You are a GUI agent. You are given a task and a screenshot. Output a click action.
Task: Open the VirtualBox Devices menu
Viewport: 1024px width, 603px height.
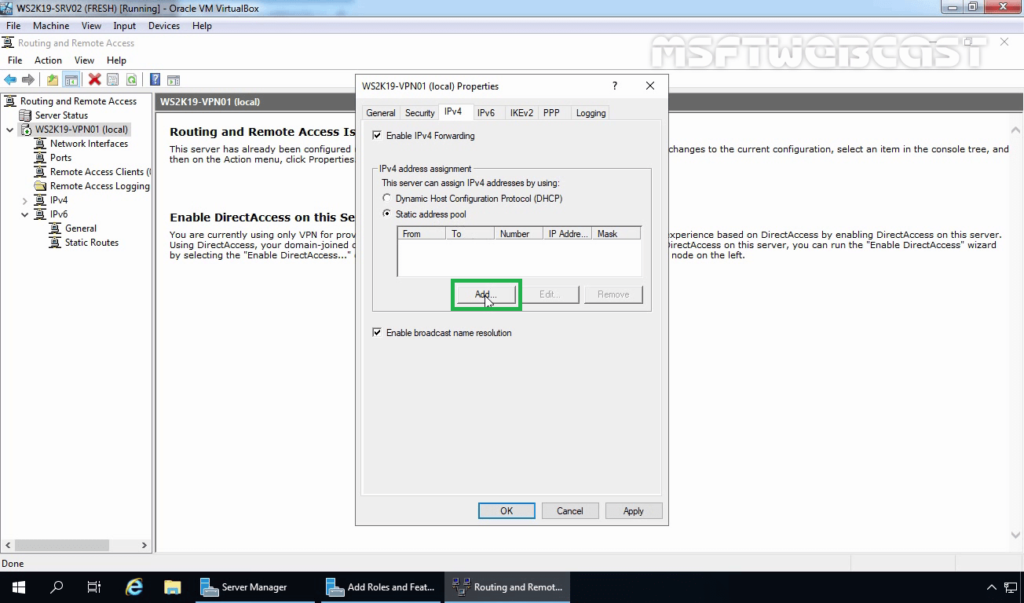coord(163,26)
